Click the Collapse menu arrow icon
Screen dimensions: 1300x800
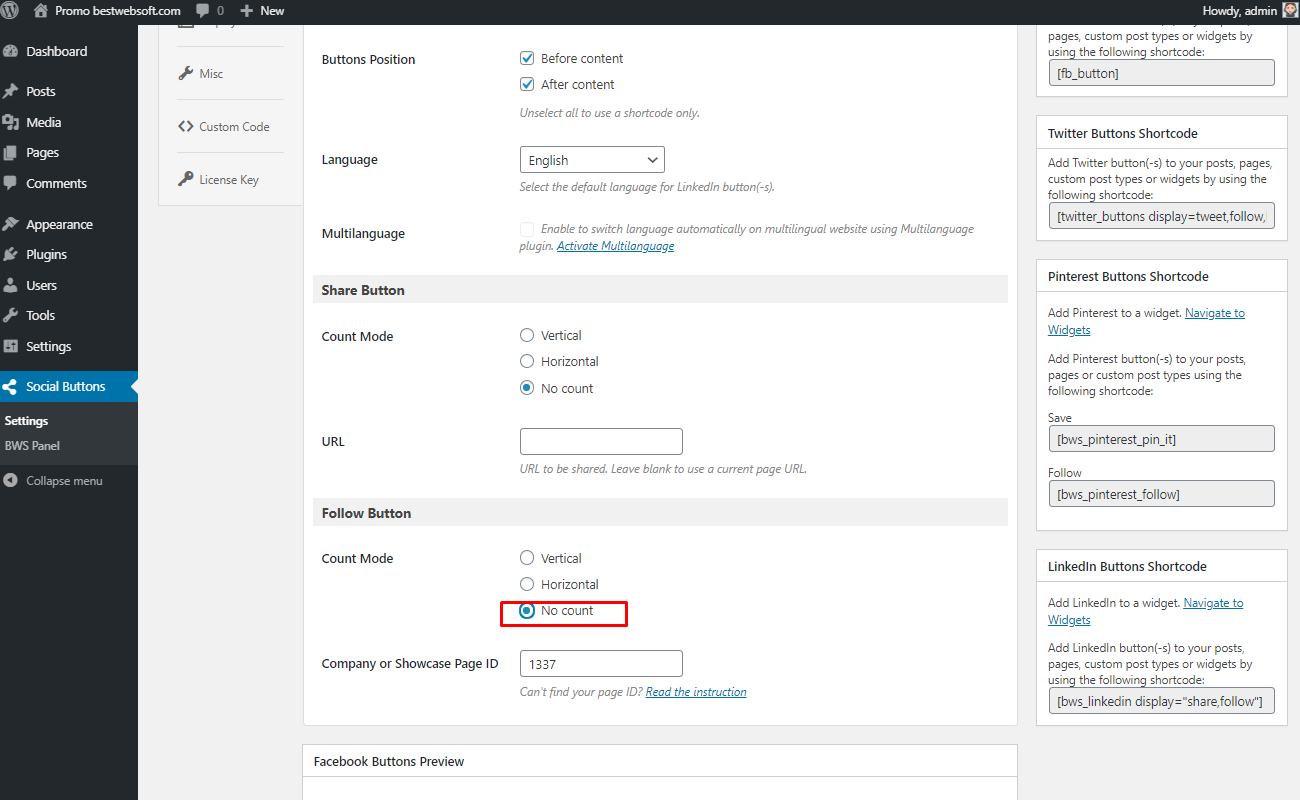coord(11,480)
